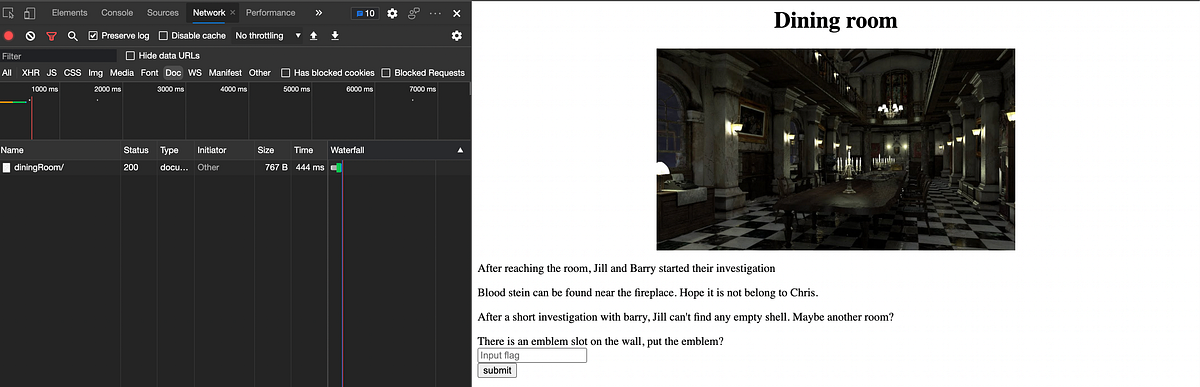This screenshot has width=1200, height=387.
Task: Uncheck the Preserve log checkbox
Action: (93, 36)
